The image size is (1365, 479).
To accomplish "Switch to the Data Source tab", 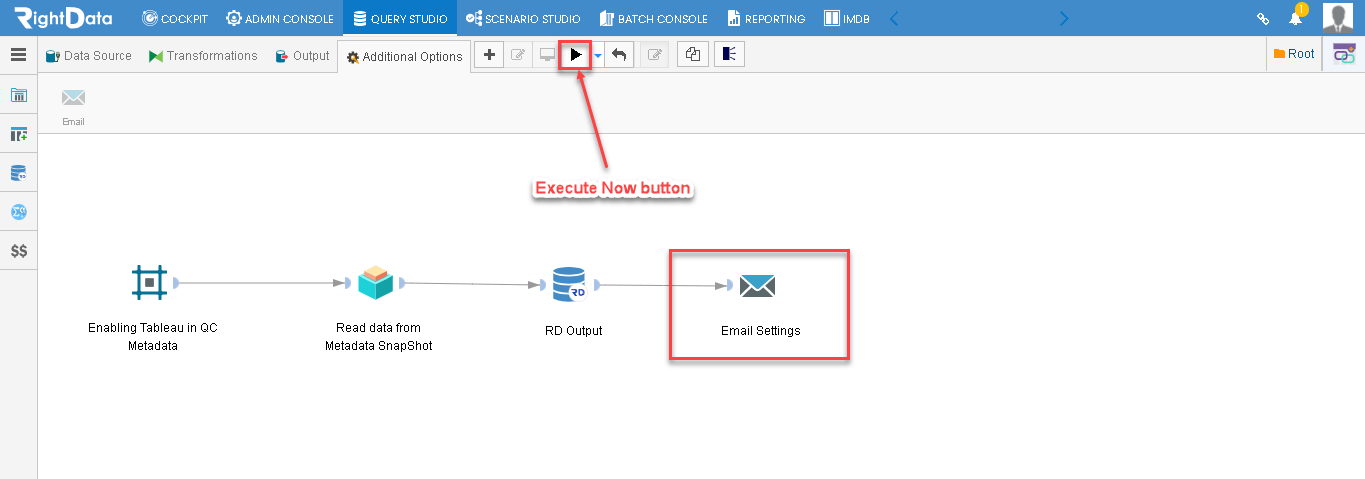I will (x=88, y=56).
